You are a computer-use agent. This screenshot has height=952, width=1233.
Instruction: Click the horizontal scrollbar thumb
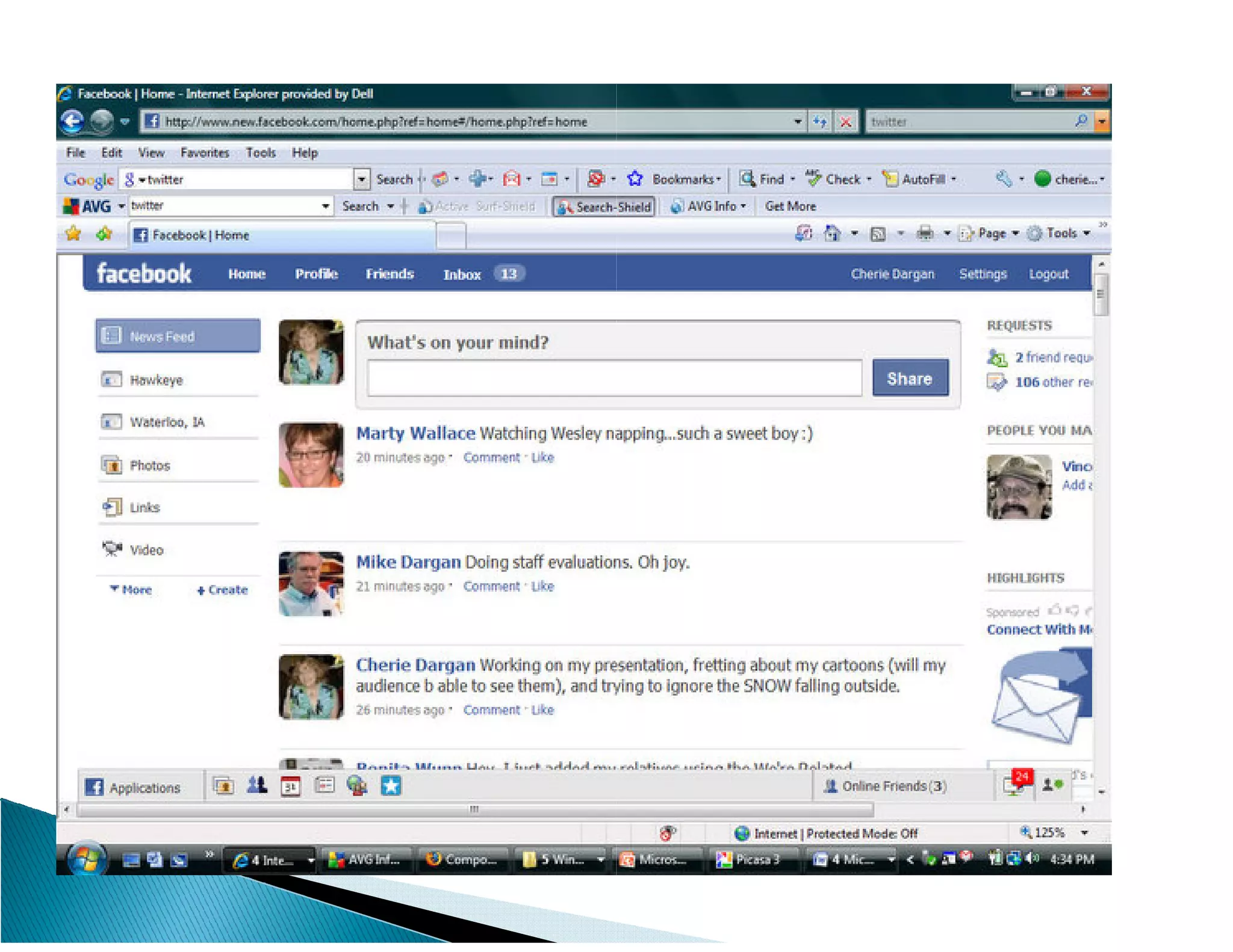click(475, 809)
